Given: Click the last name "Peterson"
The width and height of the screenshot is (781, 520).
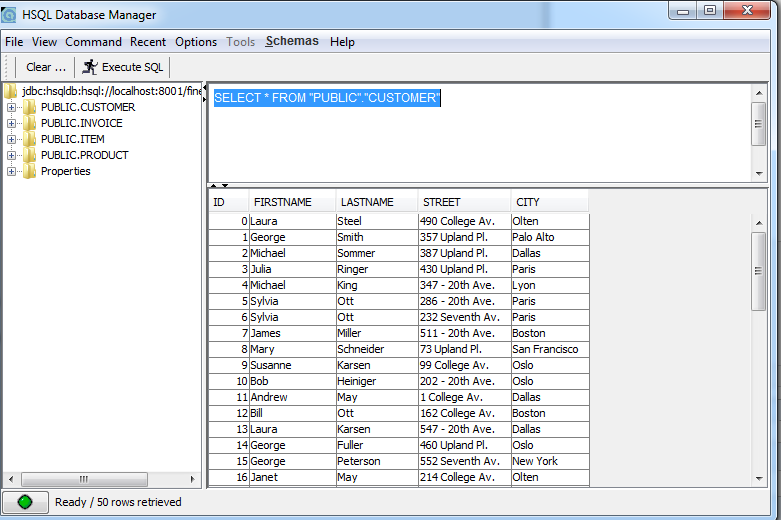Looking at the screenshot, I should click(377, 461).
